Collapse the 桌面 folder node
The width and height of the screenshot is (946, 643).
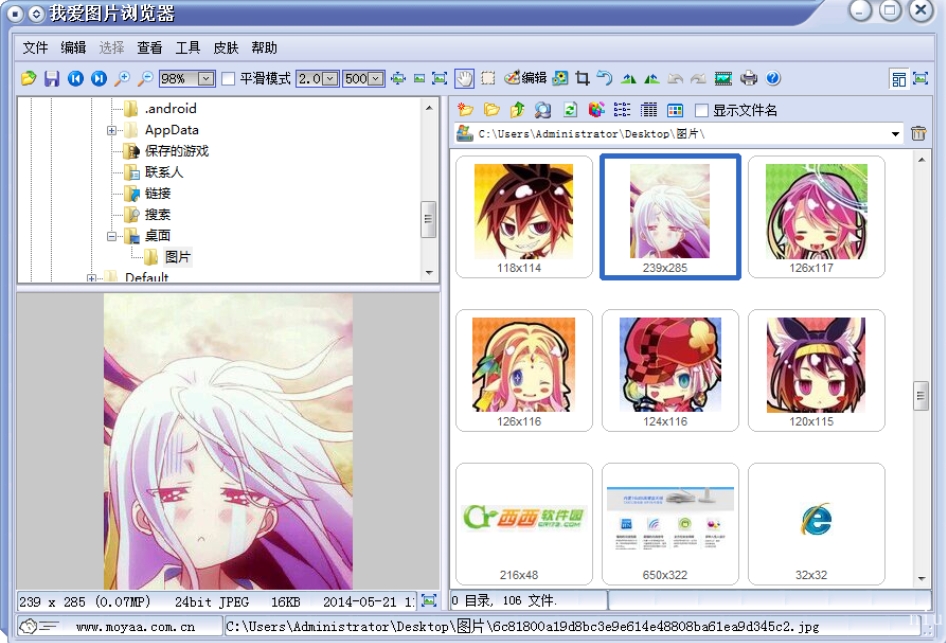coord(112,236)
